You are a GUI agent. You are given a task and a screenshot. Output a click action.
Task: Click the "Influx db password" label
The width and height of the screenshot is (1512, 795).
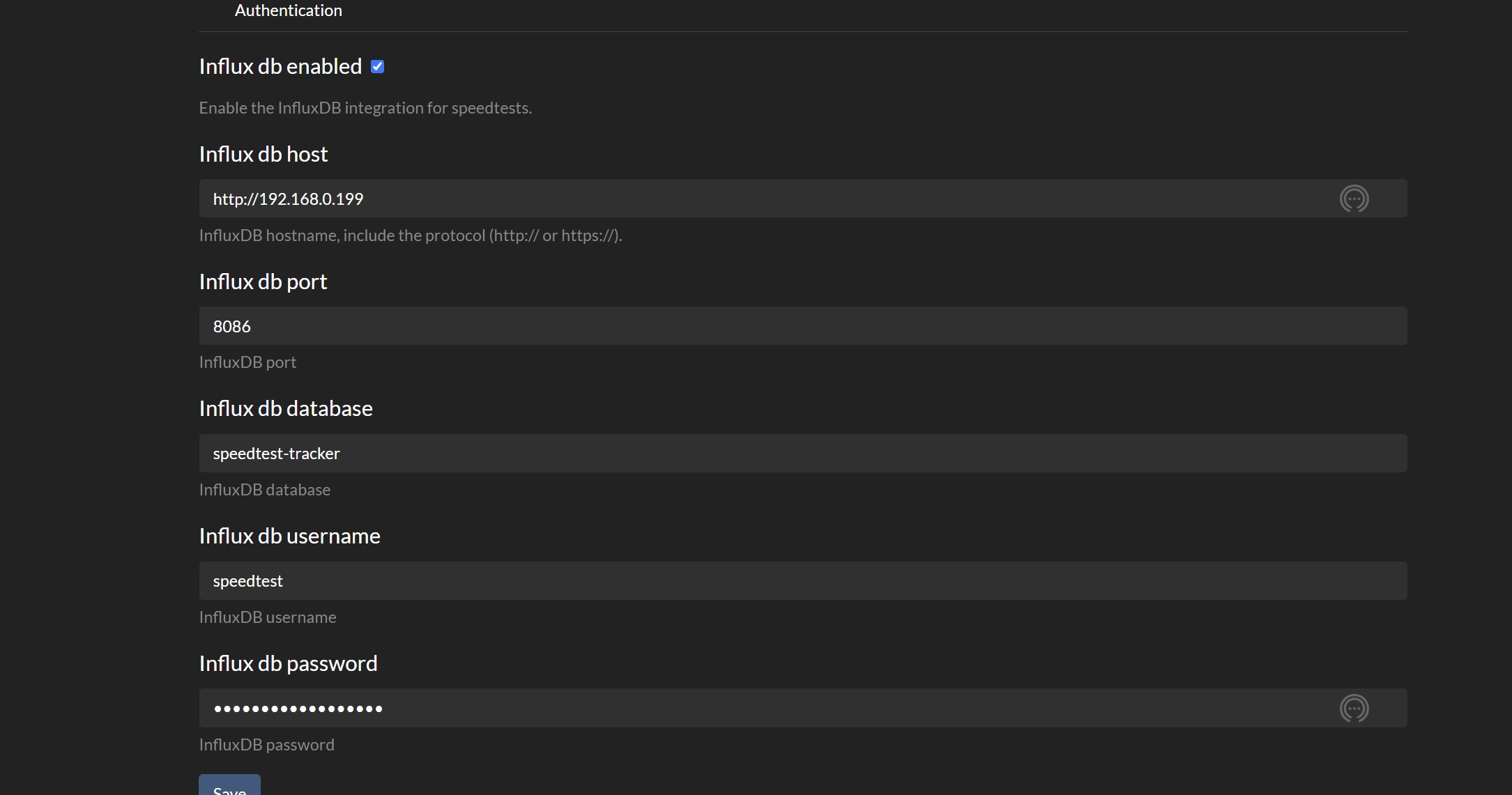click(x=288, y=664)
